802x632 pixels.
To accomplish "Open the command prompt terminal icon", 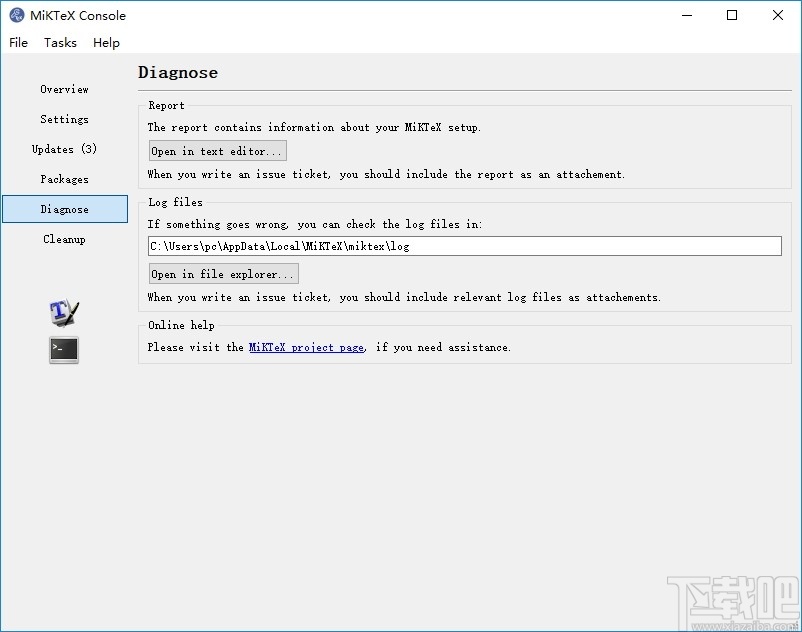I will point(64,350).
